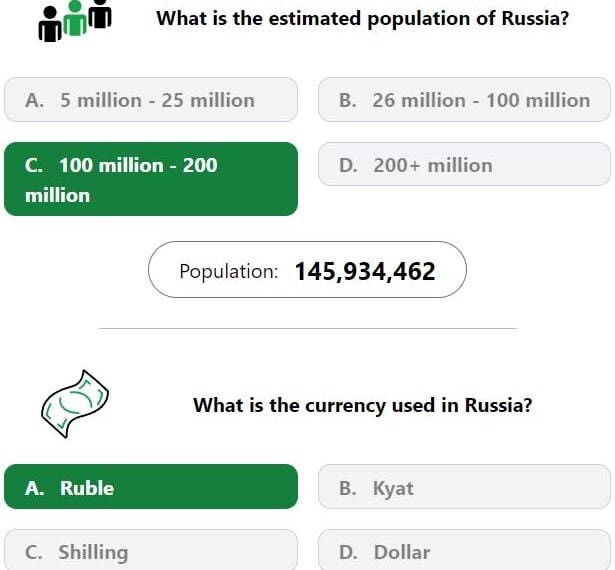Choose option B. 26 million - 100 million
Screen dimensions: 615x570
(464, 100)
